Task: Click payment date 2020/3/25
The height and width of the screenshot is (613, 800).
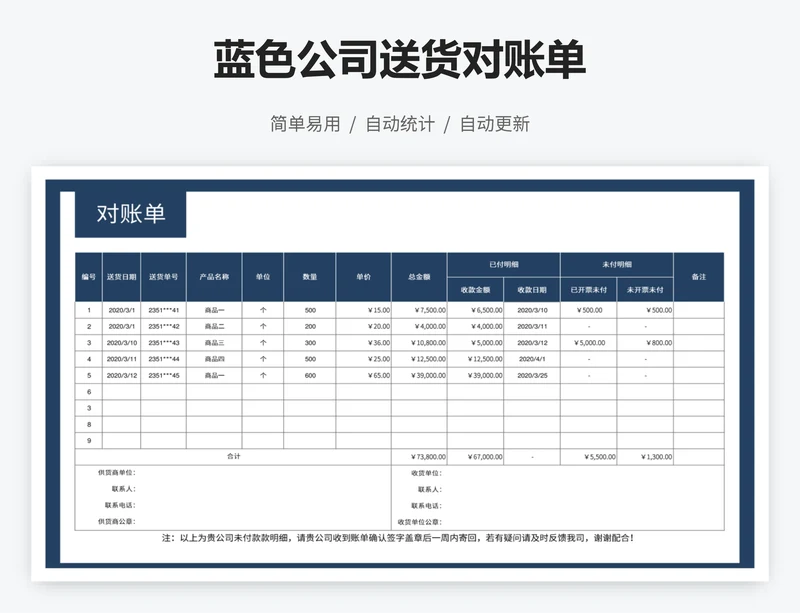Action: [x=532, y=376]
